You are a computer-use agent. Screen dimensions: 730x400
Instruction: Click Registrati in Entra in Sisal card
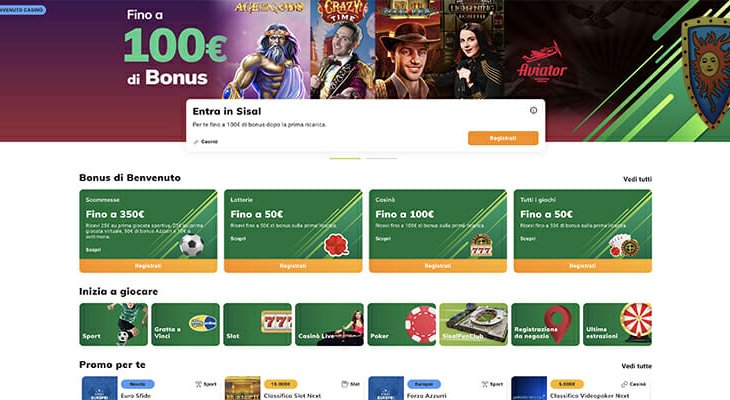click(x=503, y=138)
